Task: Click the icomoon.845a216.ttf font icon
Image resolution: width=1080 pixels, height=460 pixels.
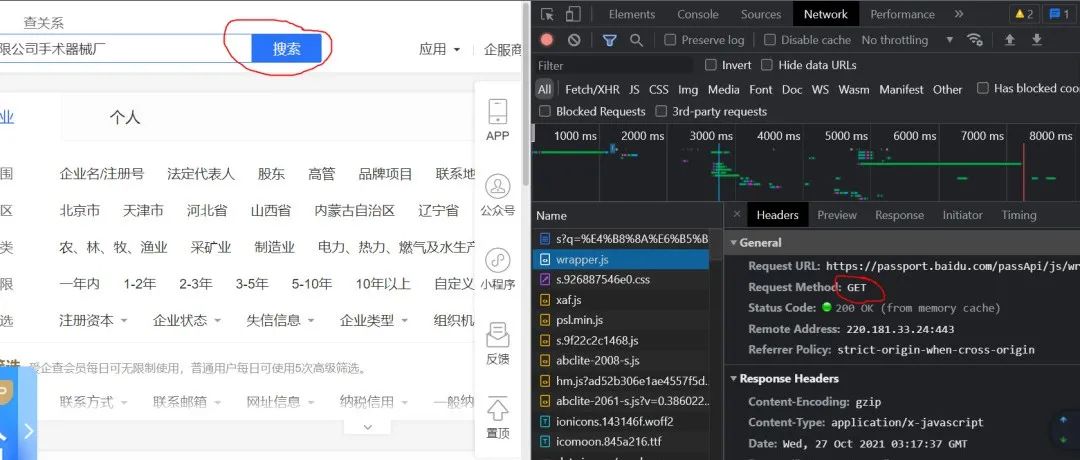Action: (545, 441)
